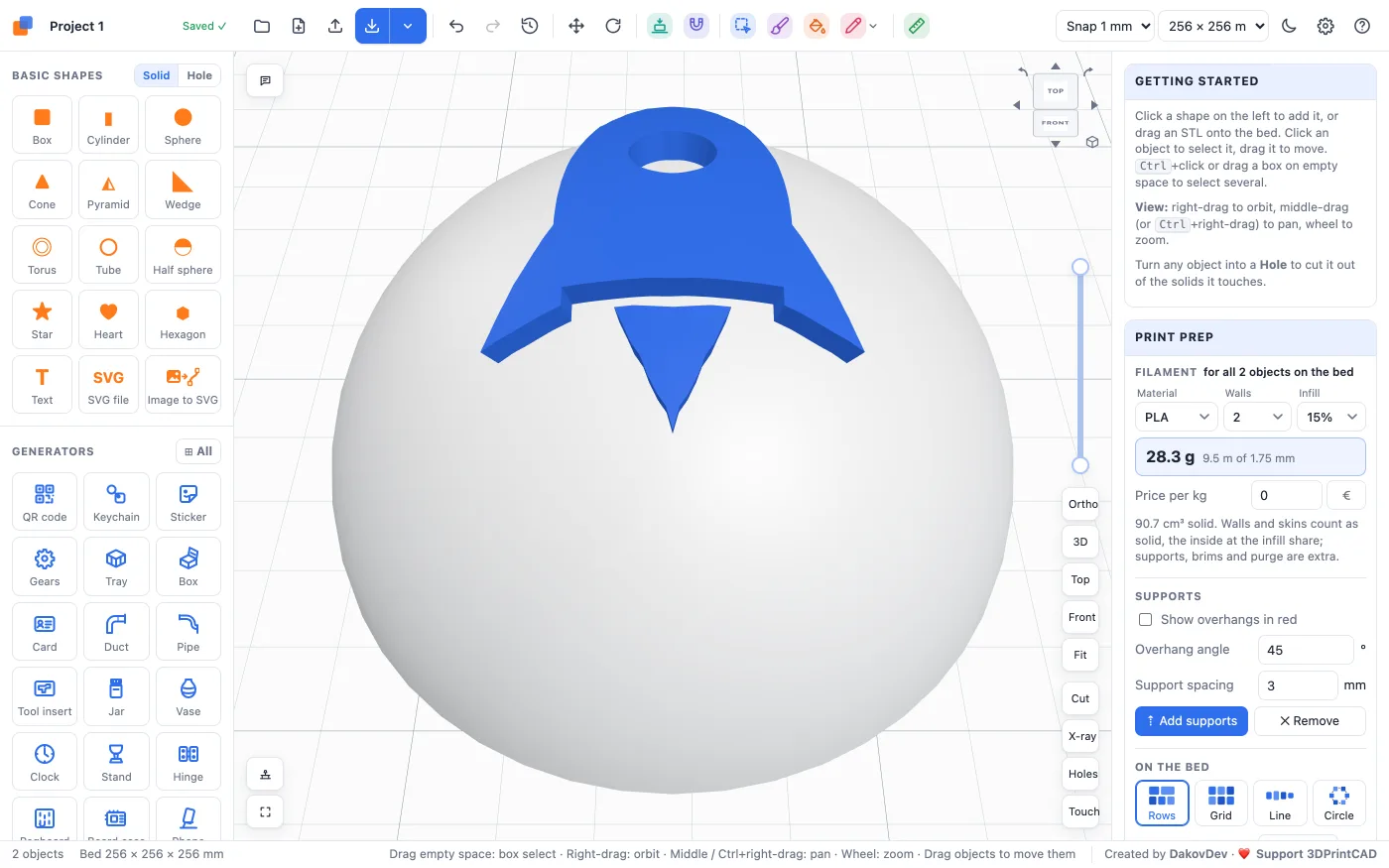
Task: Open the Snap 1 mm dropdown
Action: click(x=1105, y=26)
